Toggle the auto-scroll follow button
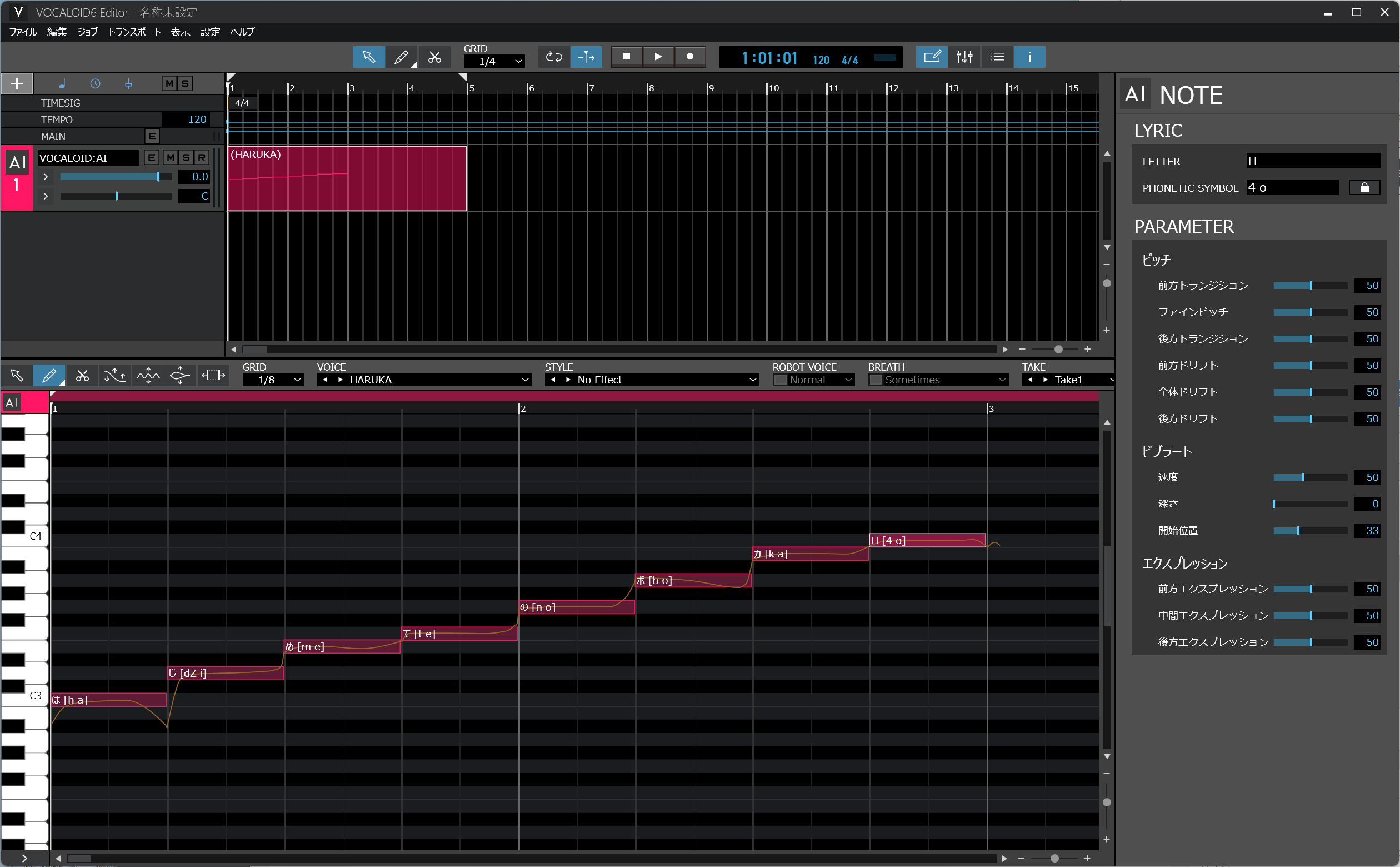This screenshot has width=1400, height=867. (586, 57)
